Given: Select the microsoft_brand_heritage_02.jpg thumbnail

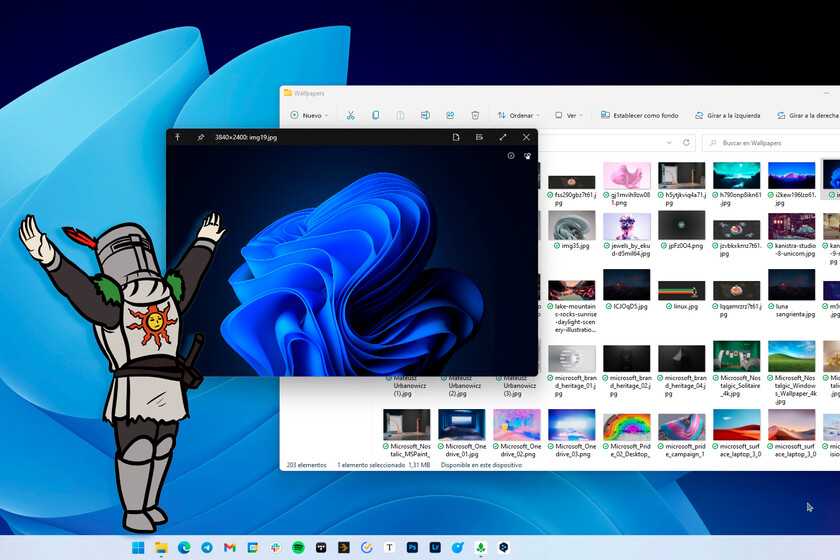Looking at the screenshot, I should pos(627,359).
